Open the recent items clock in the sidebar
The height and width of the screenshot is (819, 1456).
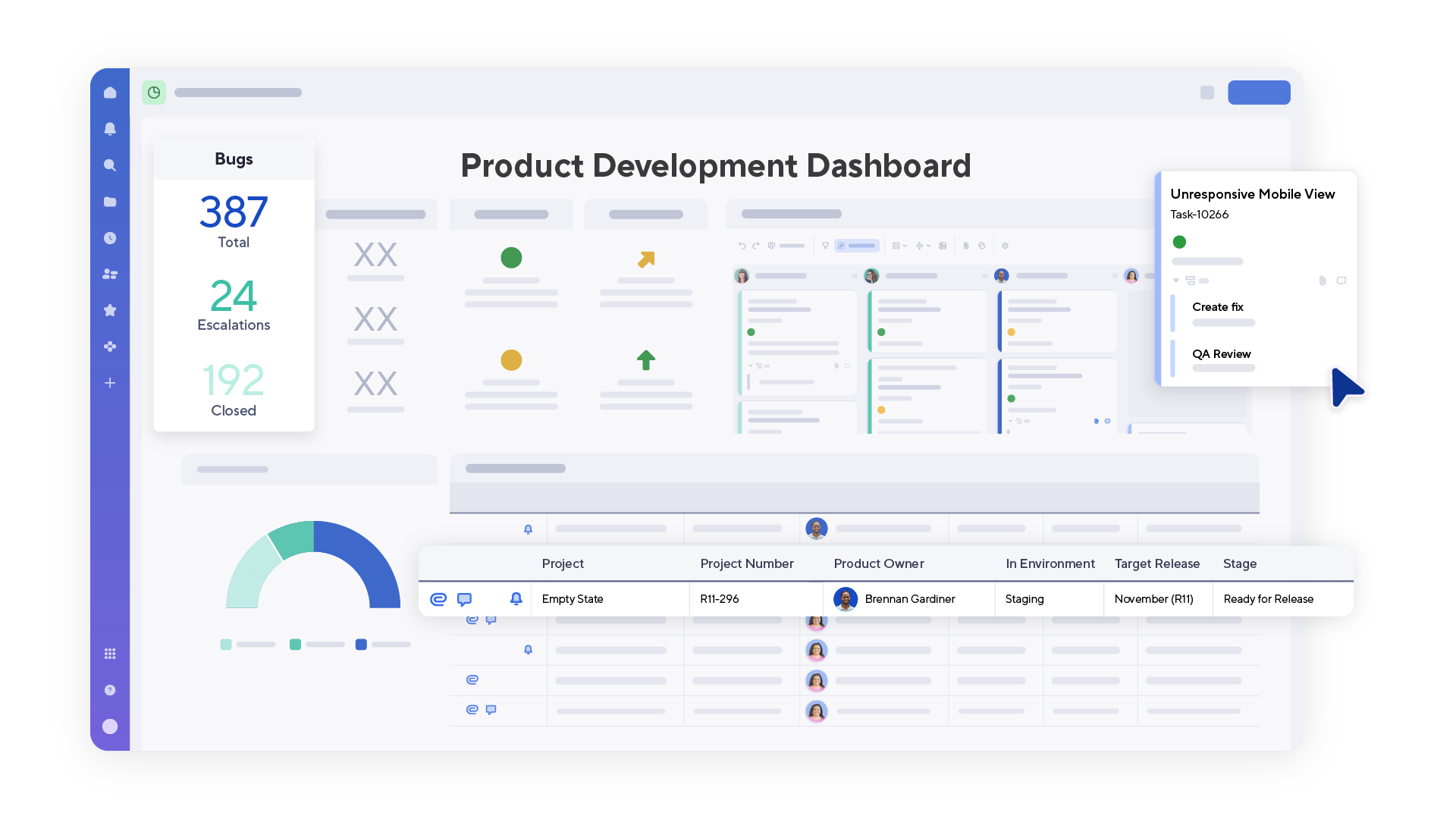111,237
